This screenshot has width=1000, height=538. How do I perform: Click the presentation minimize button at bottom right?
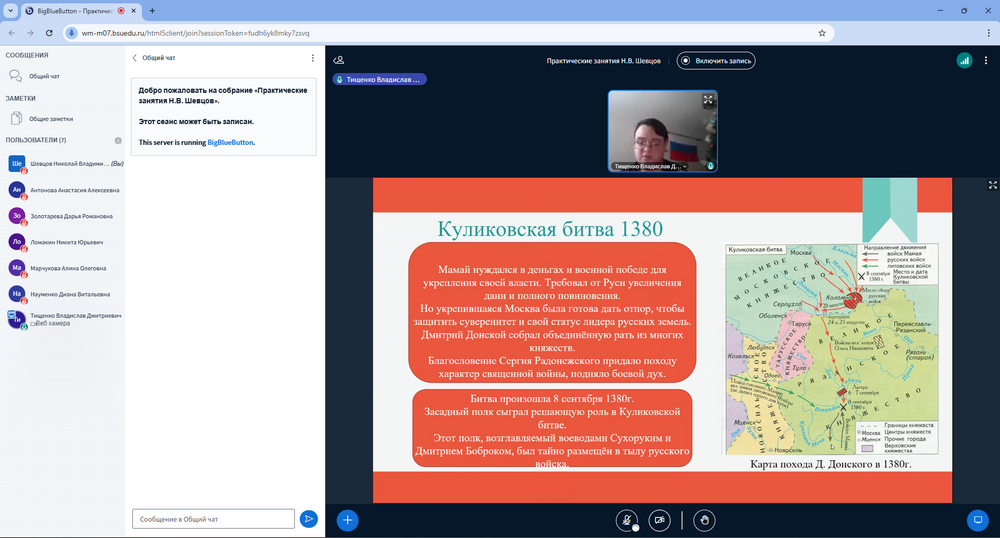coord(977,519)
